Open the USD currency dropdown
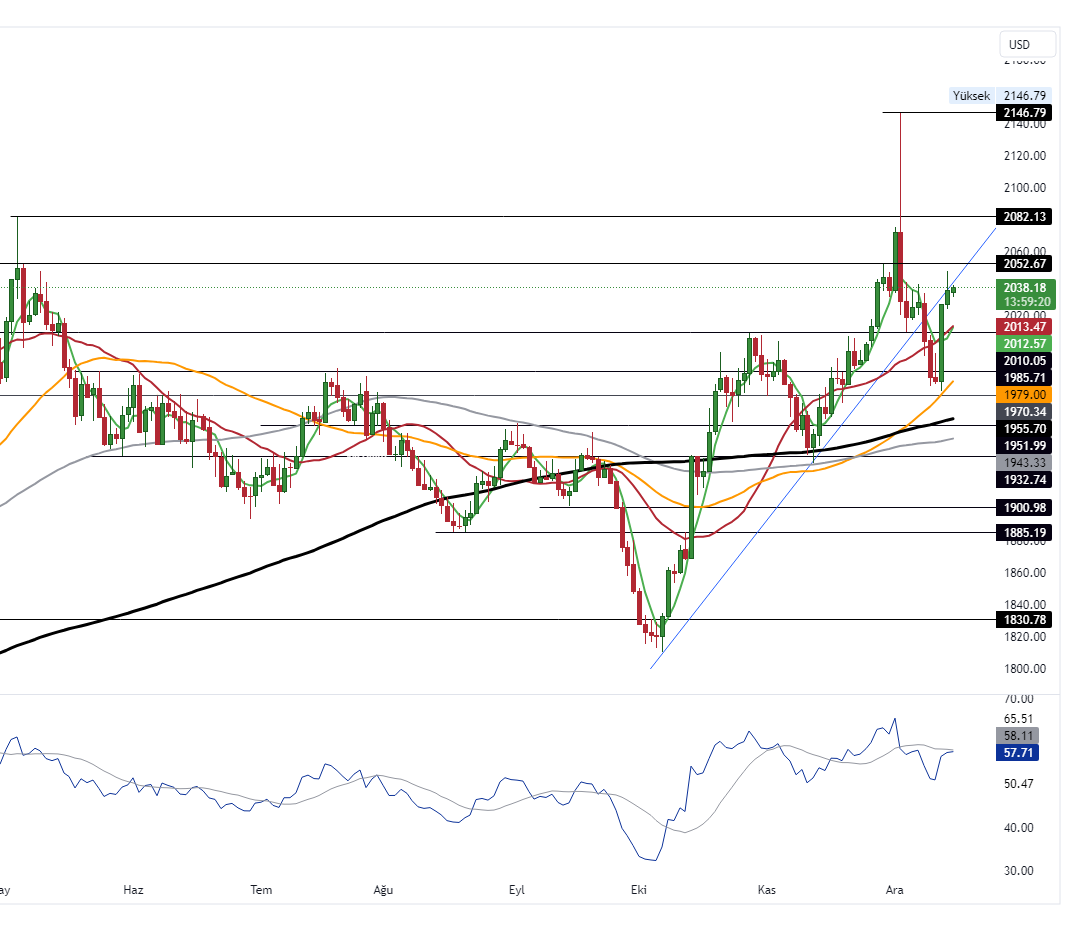 [1027, 44]
